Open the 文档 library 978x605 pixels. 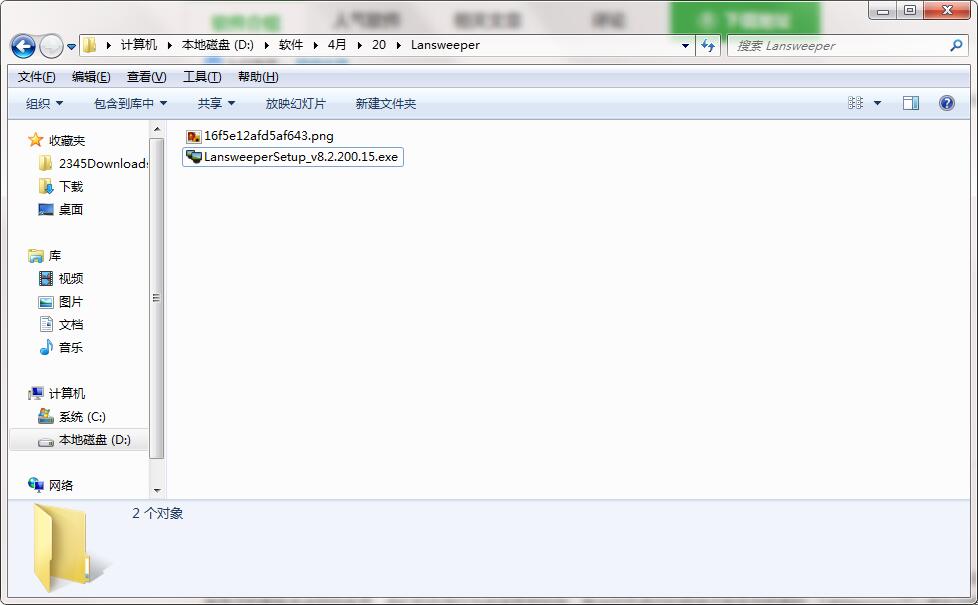point(61,324)
